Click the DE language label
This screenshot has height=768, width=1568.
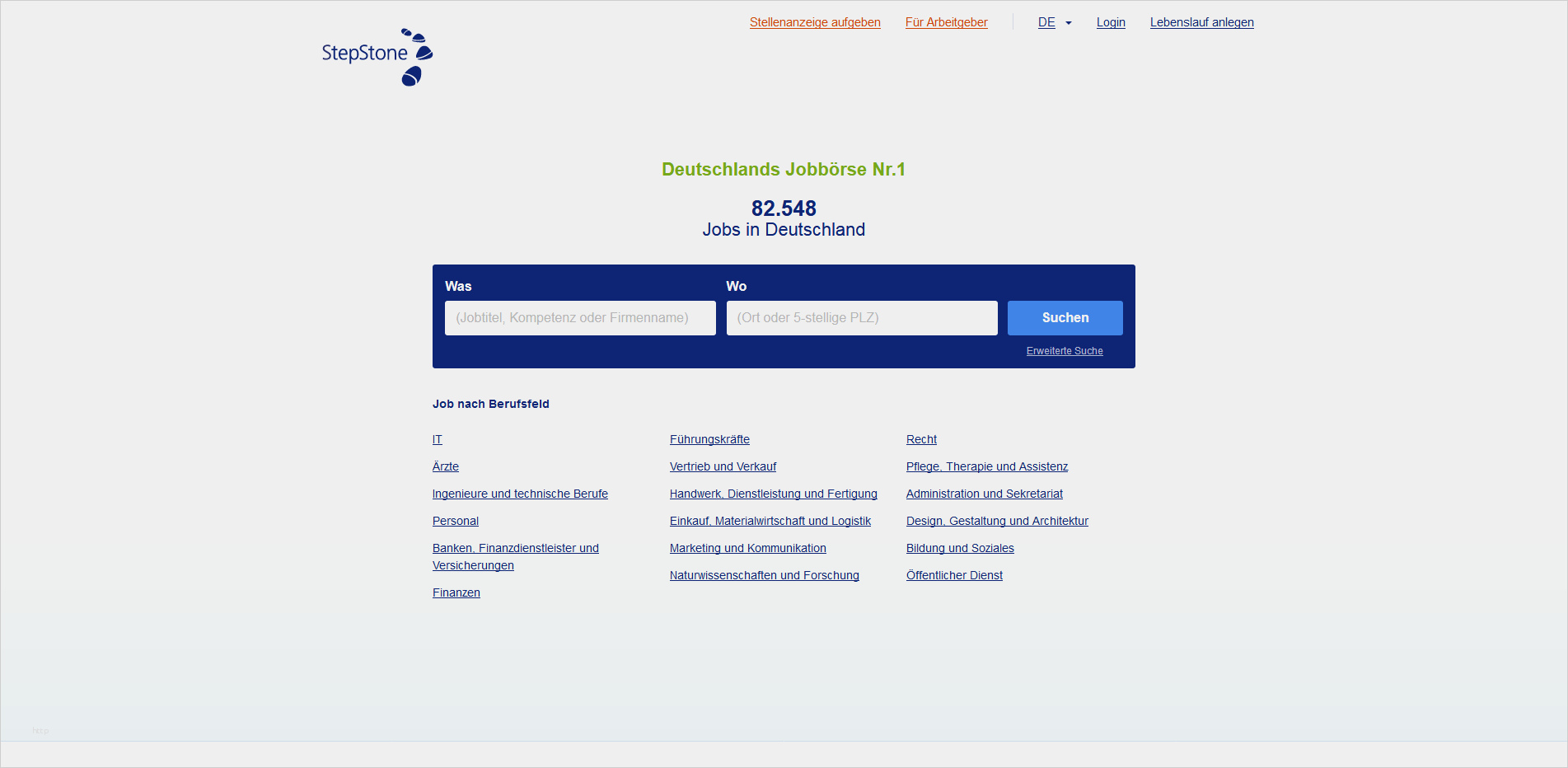point(1046,22)
